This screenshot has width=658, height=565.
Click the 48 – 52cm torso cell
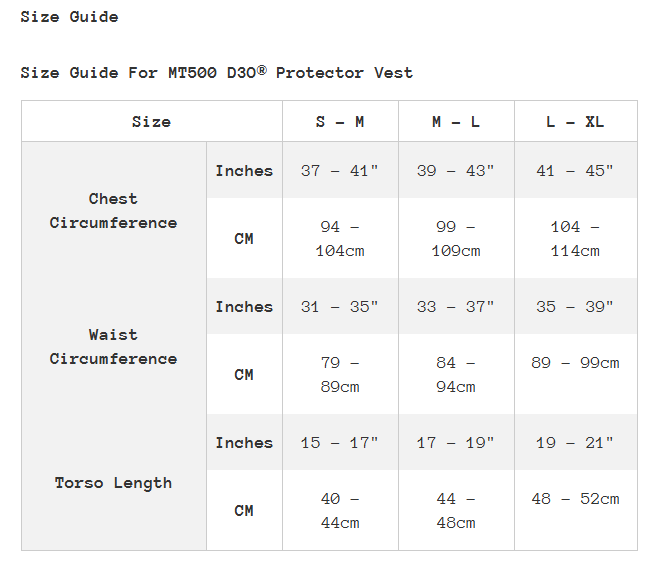(575, 499)
